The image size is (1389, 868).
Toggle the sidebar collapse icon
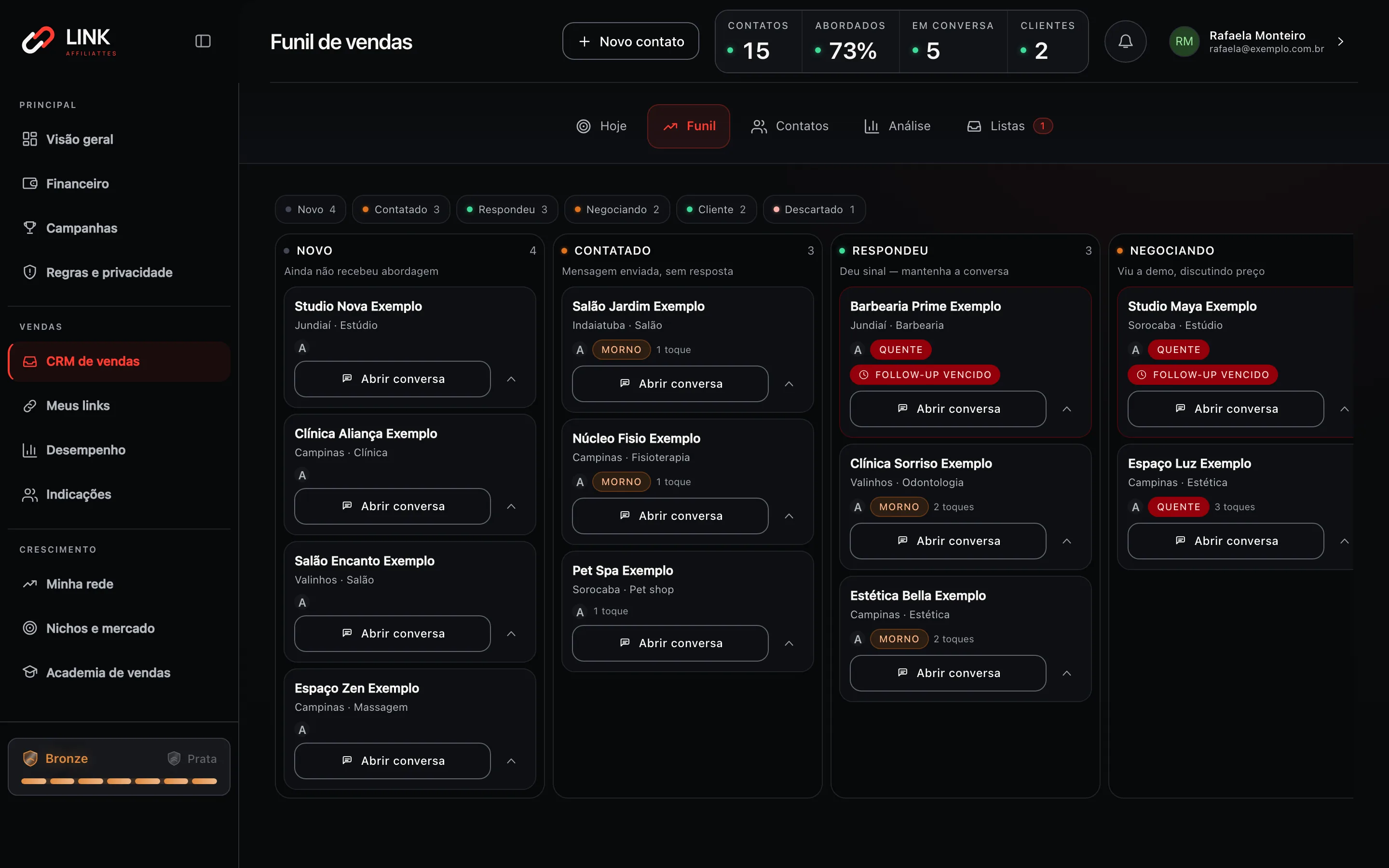click(203, 41)
